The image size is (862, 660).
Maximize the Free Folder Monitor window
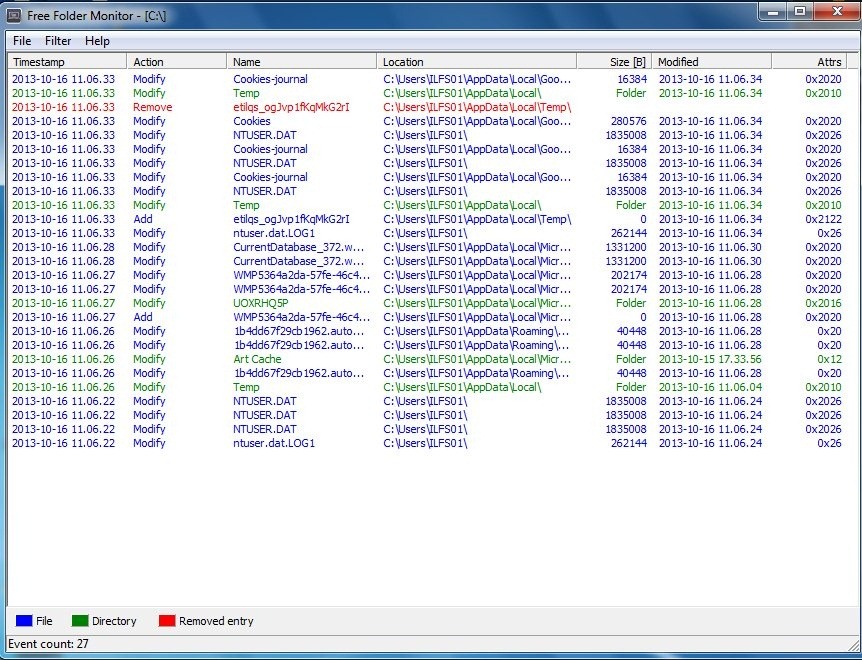pyautogui.click(x=800, y=11)
